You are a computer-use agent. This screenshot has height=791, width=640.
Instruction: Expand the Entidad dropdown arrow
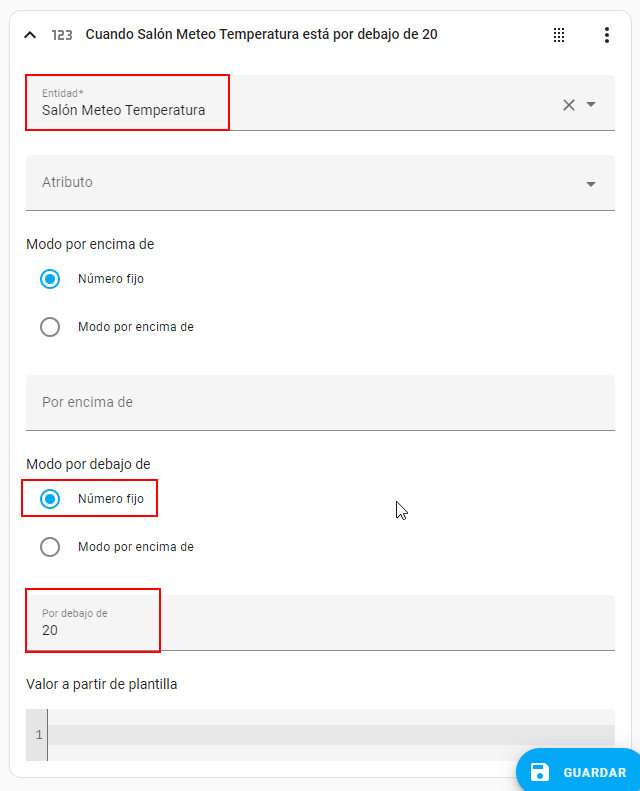[591, 104]
